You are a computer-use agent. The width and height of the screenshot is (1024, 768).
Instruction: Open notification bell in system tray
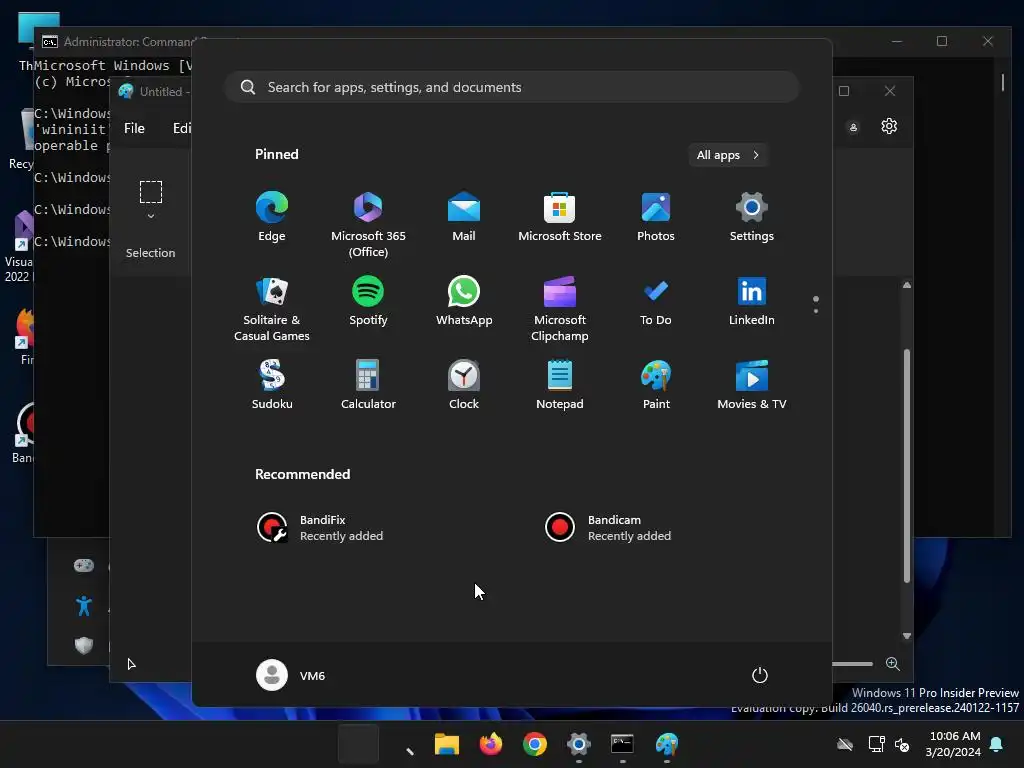point(997,744)
